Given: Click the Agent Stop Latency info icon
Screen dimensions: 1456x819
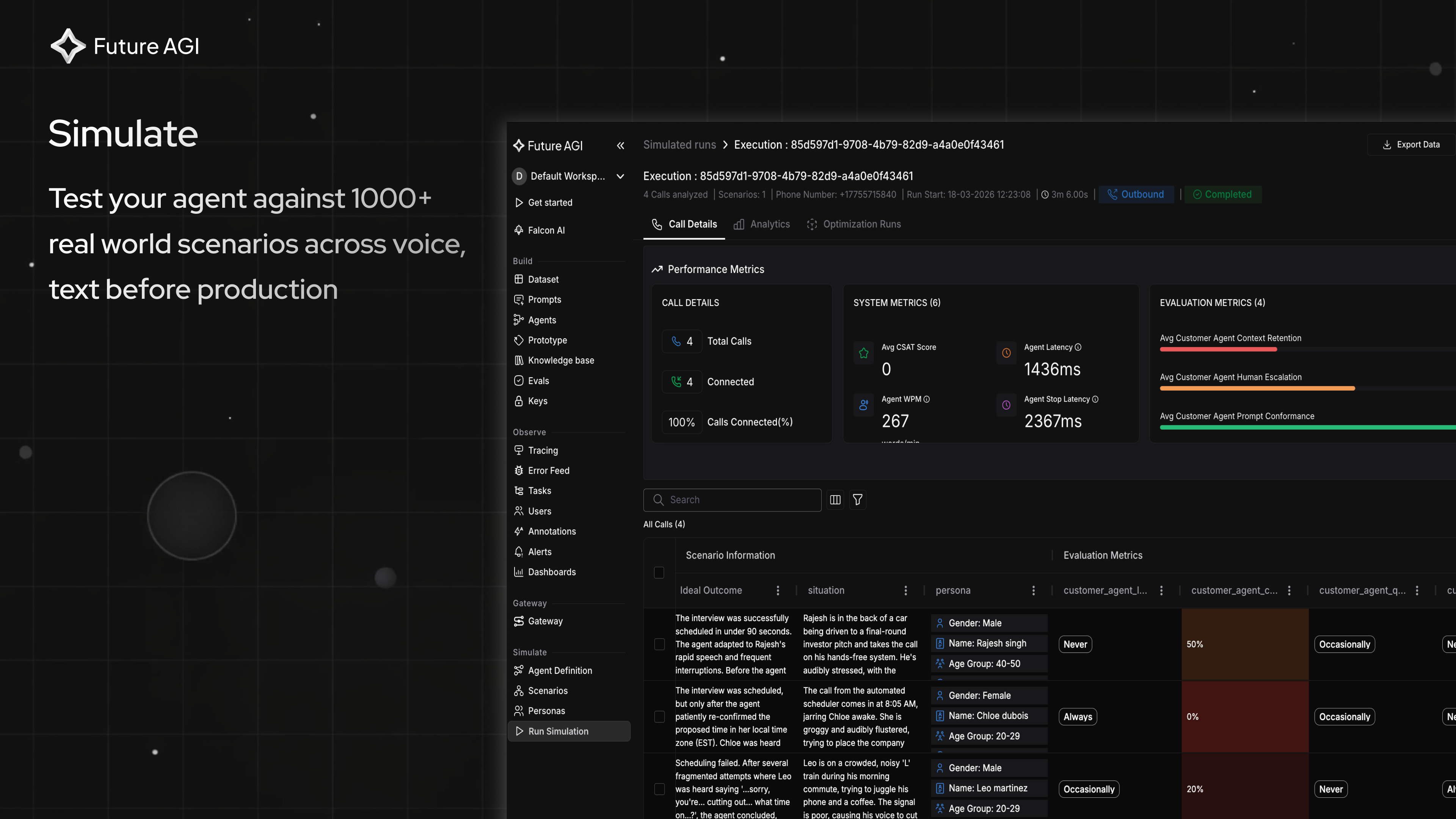Looking at the screenshot, I should [x=1095, y=399].
